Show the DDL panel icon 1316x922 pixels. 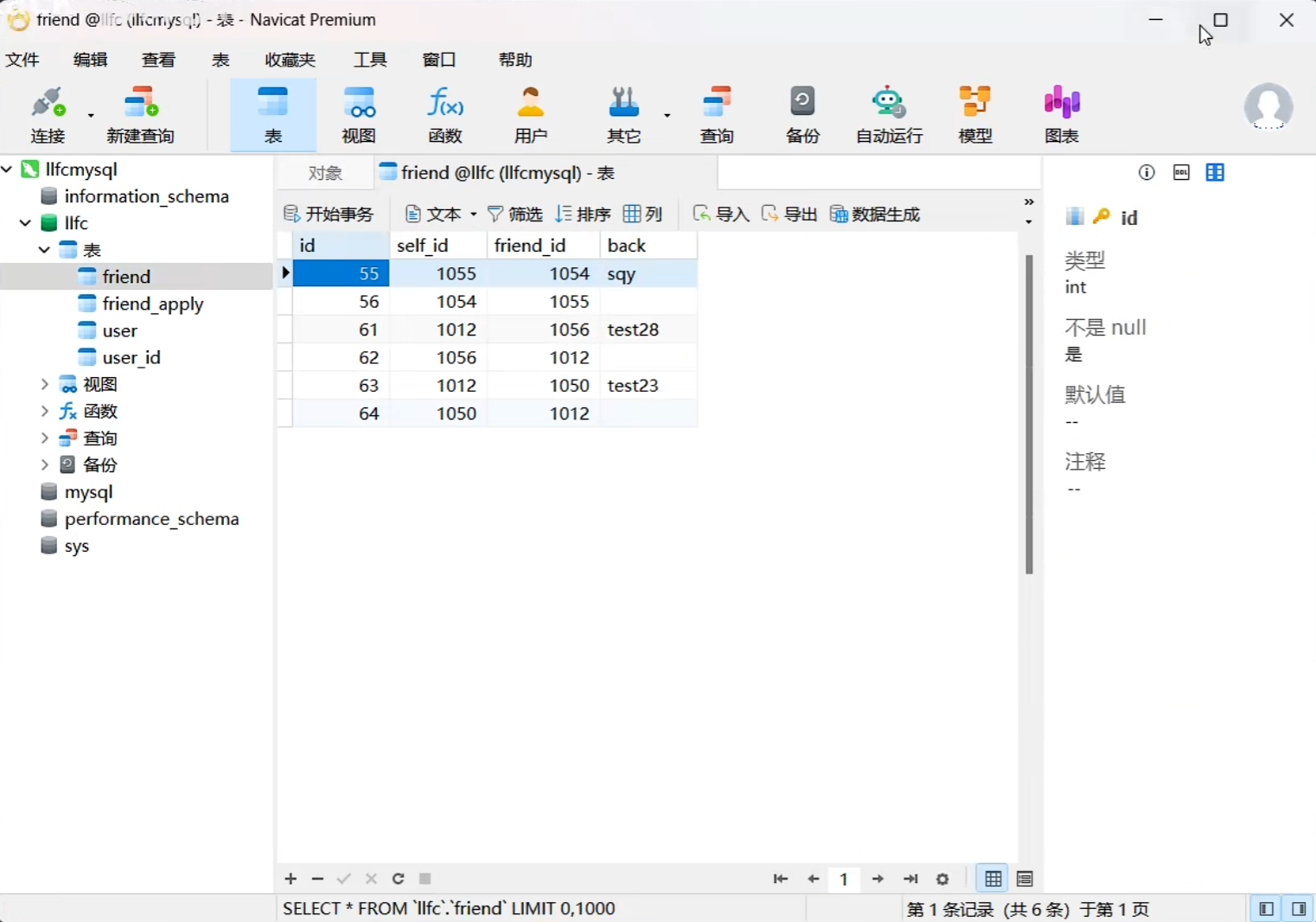[1181, 172]
